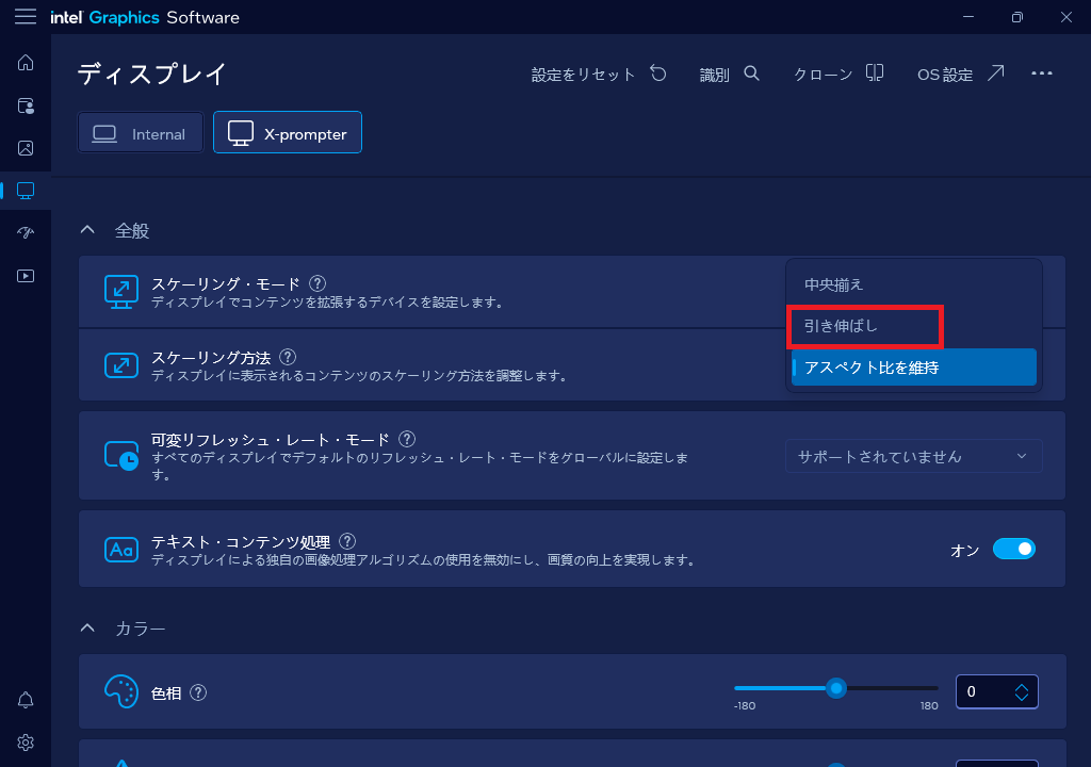Open settings gear in sidebar

pos(26,742)
